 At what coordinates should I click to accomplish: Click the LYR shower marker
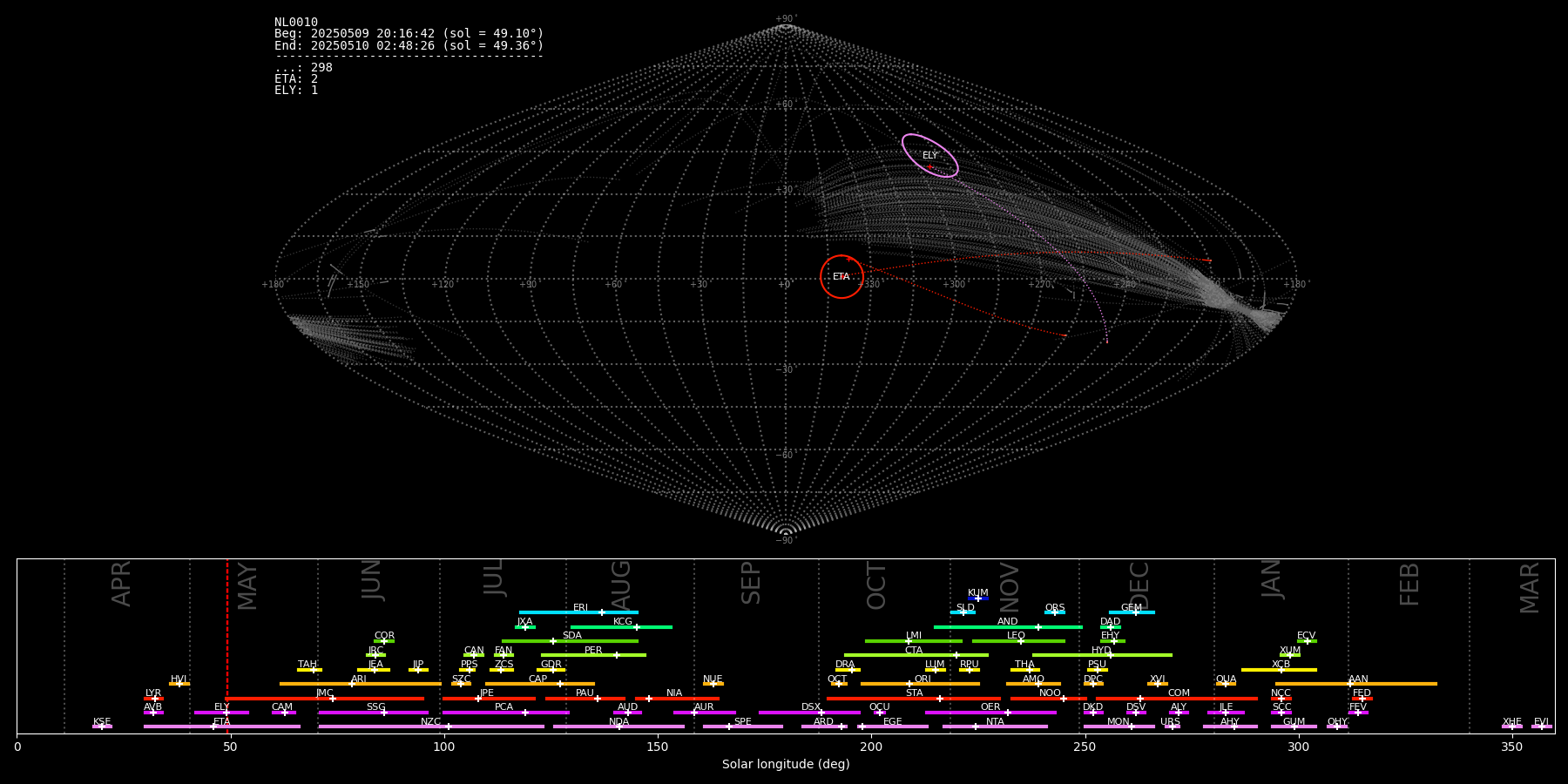pos(154,699)
